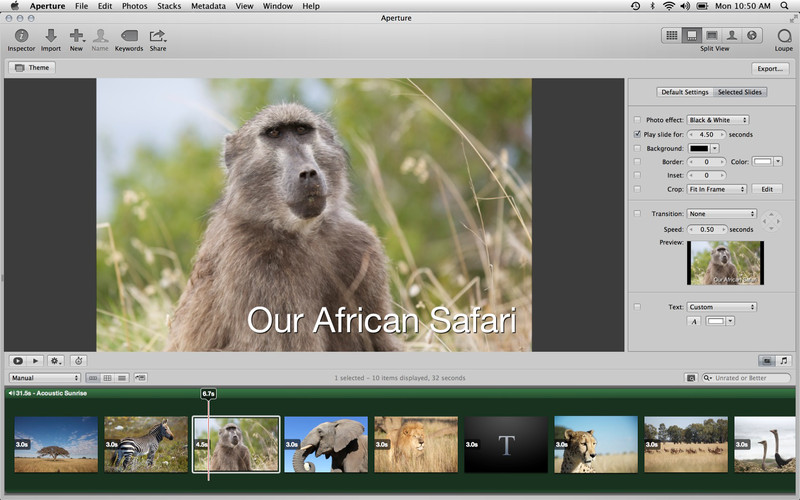Screen dimensions: 800x500
Task: Uncheck the Play slide for checkbox
Action: pos(638,134)
